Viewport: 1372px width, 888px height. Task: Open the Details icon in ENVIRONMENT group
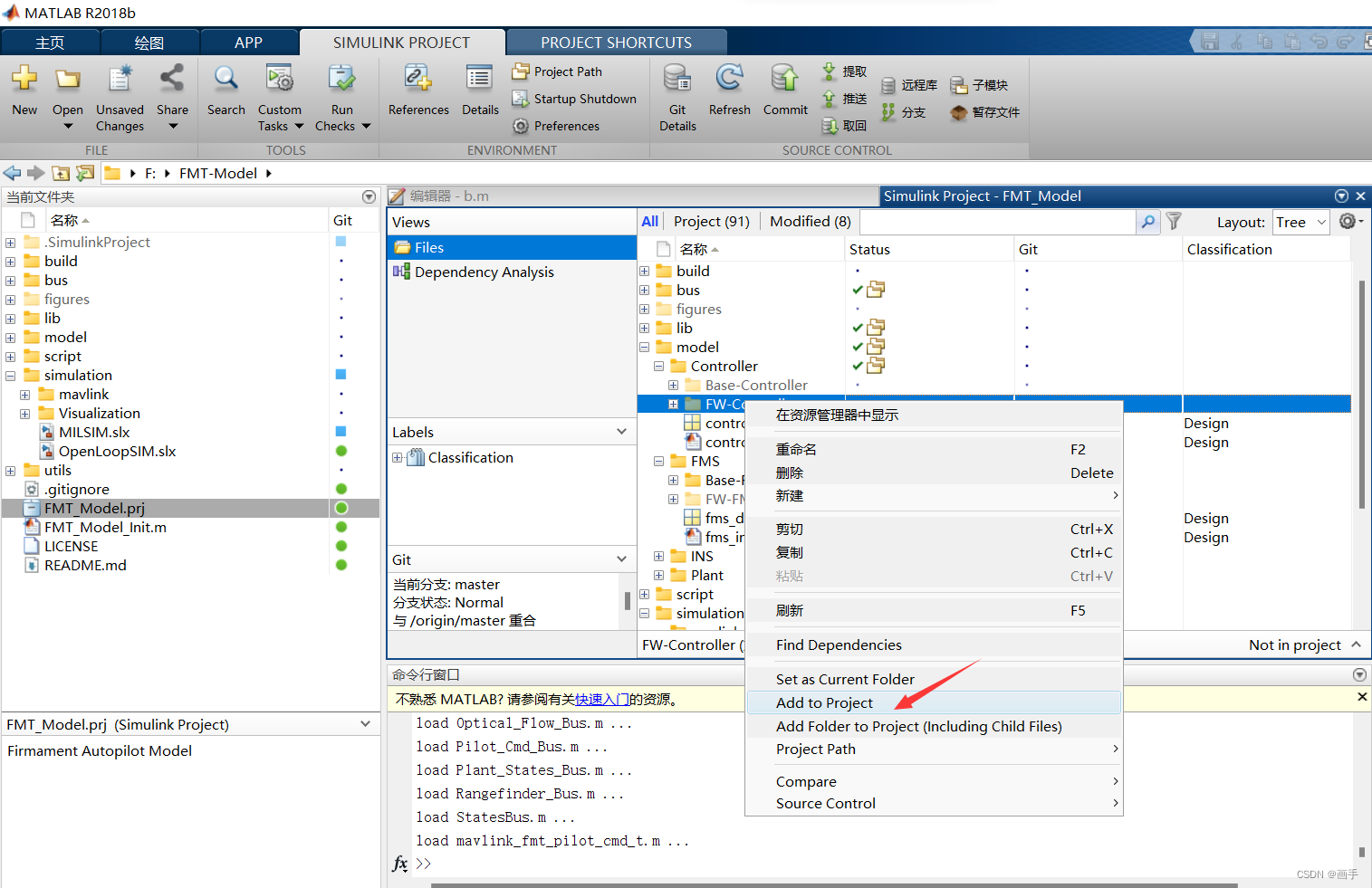[x=479, y=79]
